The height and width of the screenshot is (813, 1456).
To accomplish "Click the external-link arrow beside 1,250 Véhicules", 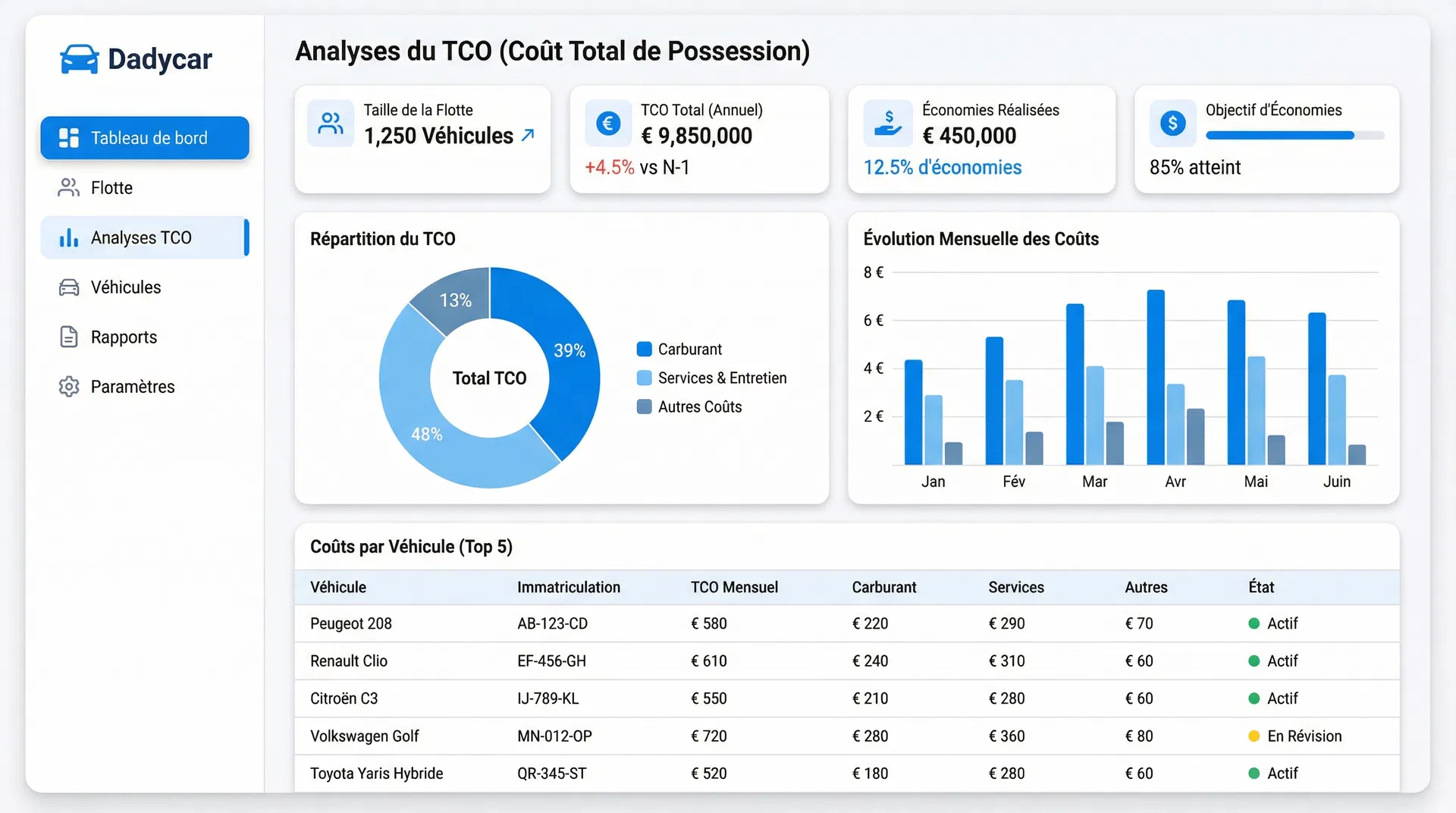I will (526, 133).
